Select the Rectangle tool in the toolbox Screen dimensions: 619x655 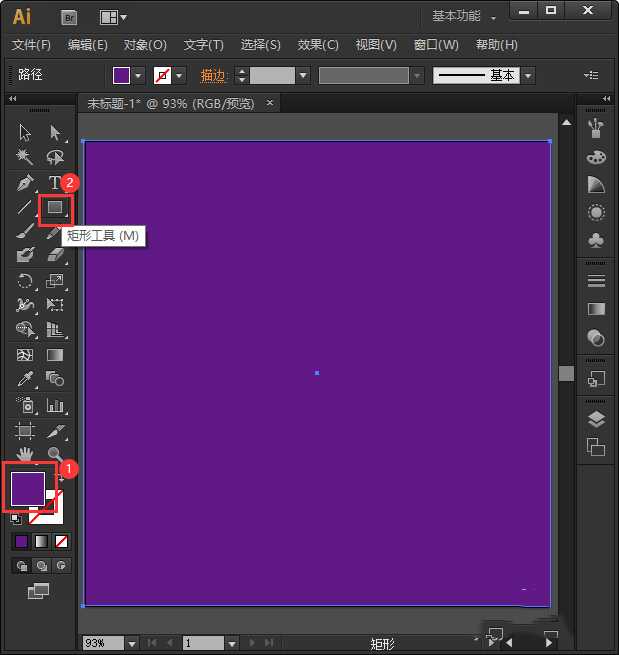coord(54,208)
